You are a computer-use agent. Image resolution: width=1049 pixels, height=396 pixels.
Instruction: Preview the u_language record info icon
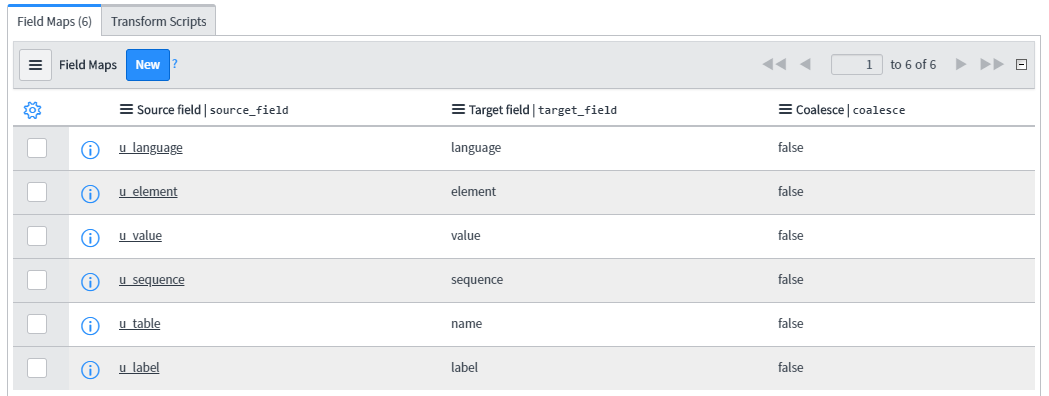click(90, 150)
